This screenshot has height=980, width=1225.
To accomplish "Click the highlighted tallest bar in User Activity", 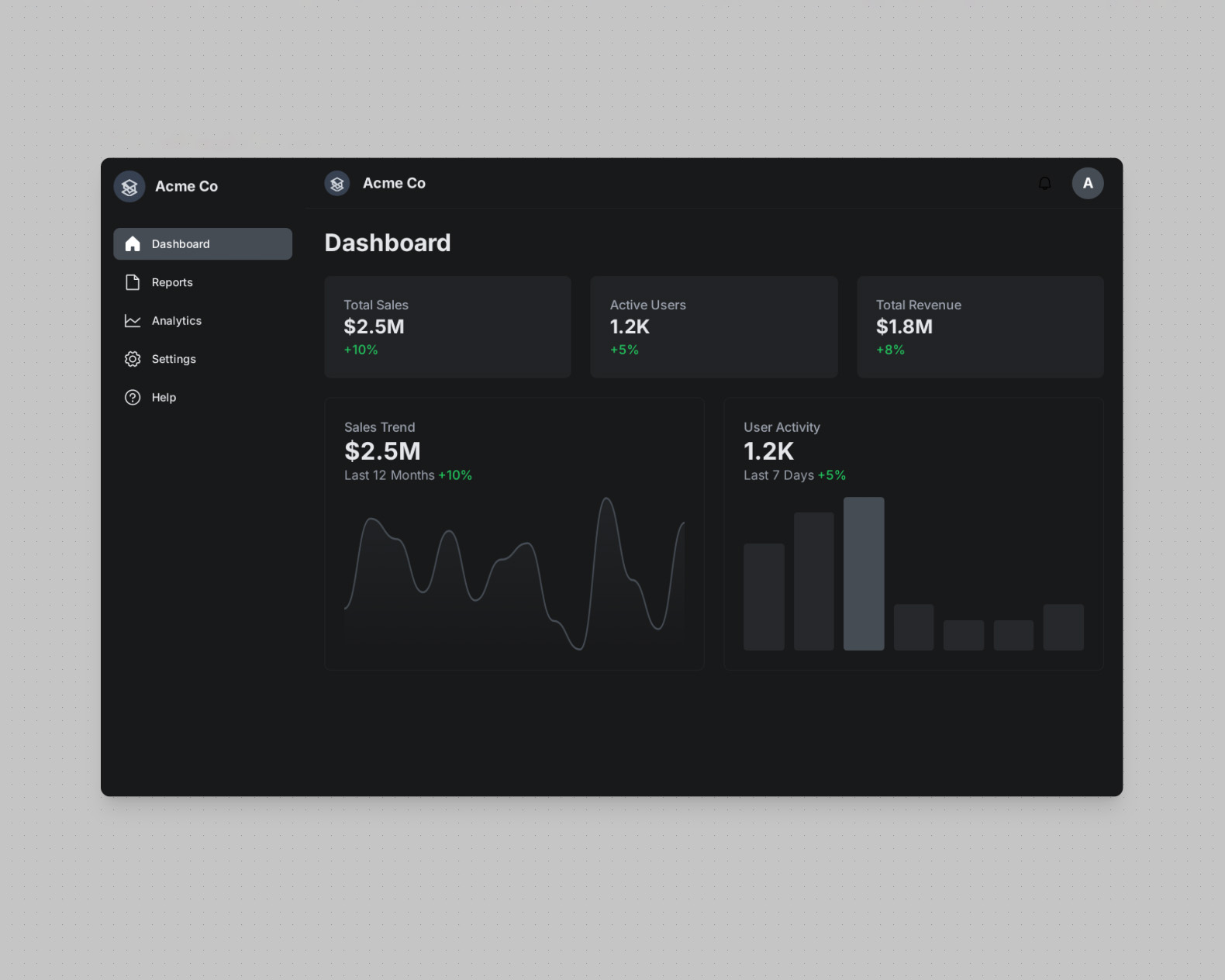I will [864, 574].
